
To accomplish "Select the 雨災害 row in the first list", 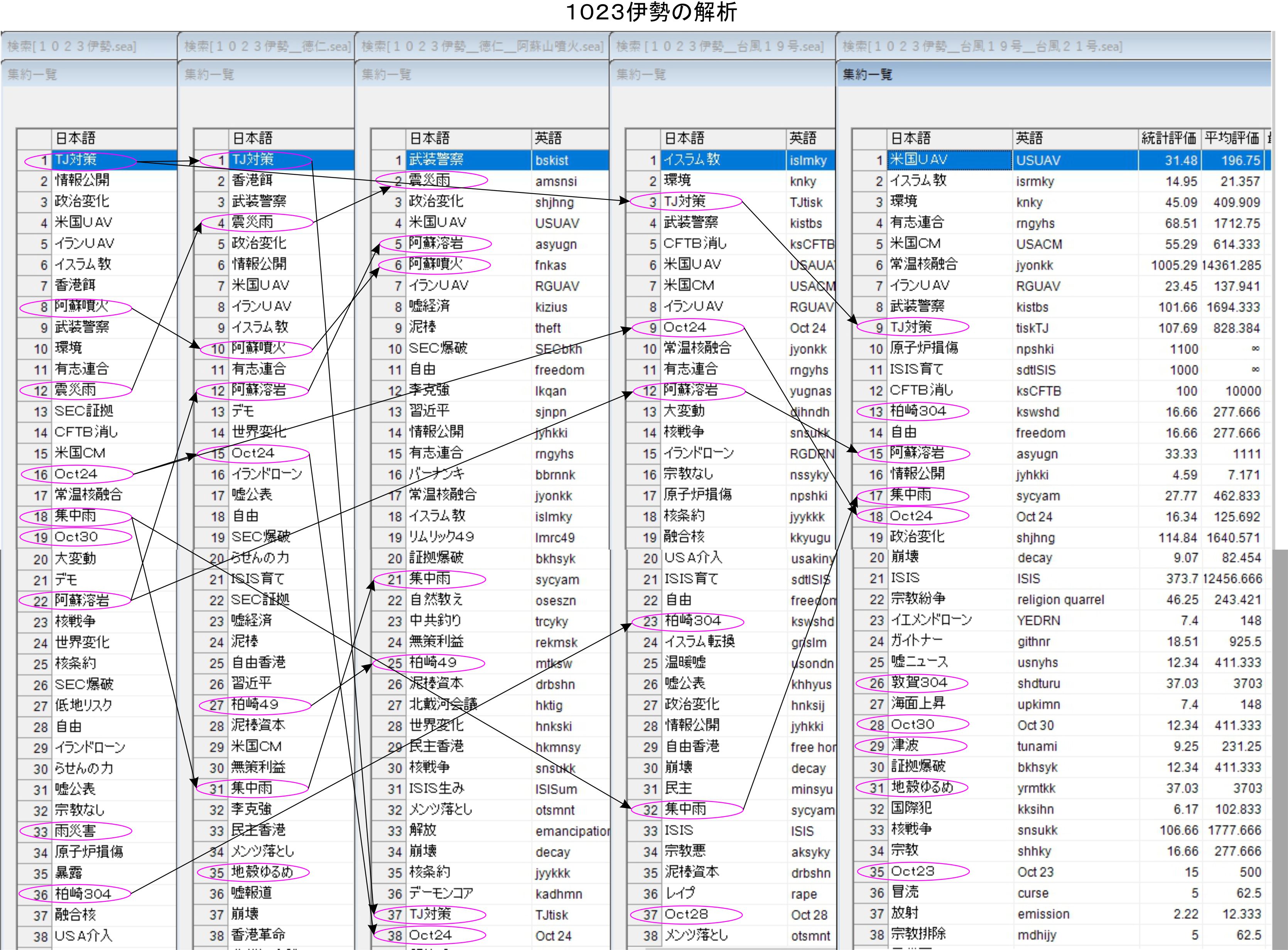I will [75, 831].
